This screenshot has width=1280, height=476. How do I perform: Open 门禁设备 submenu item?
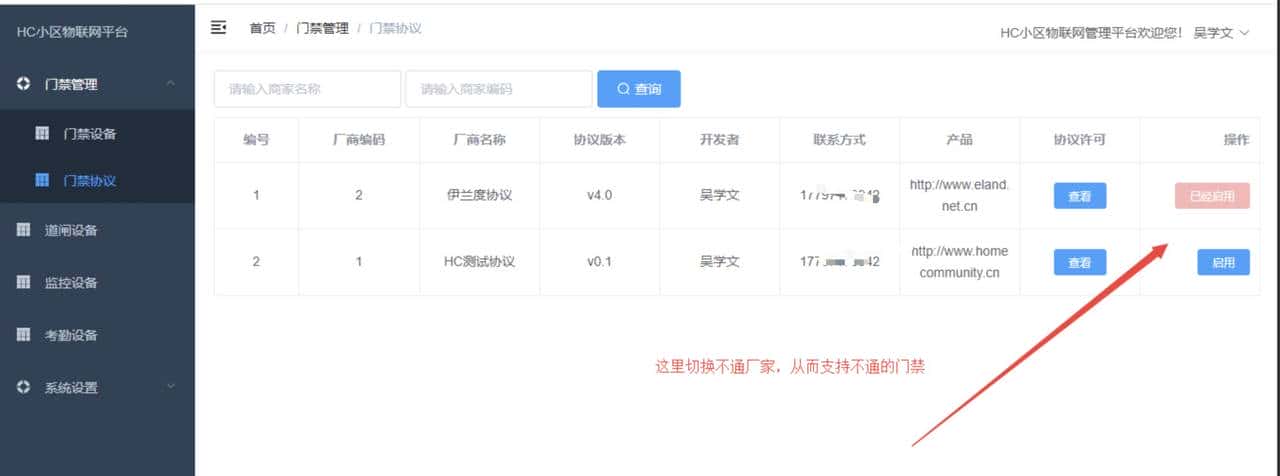[97, 133]
